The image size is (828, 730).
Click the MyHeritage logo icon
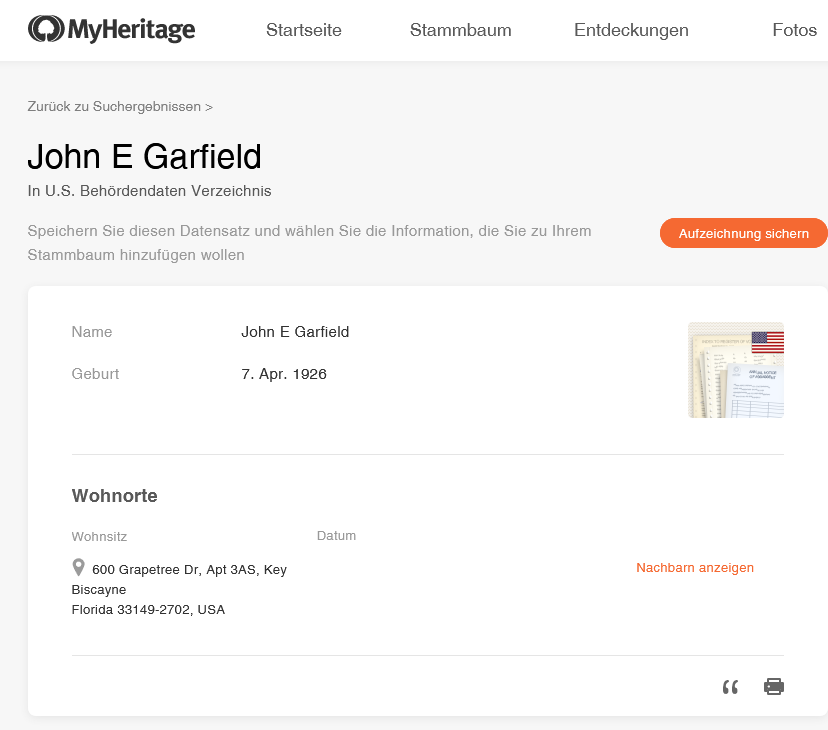pyautogui.click(x=45, y=30)
